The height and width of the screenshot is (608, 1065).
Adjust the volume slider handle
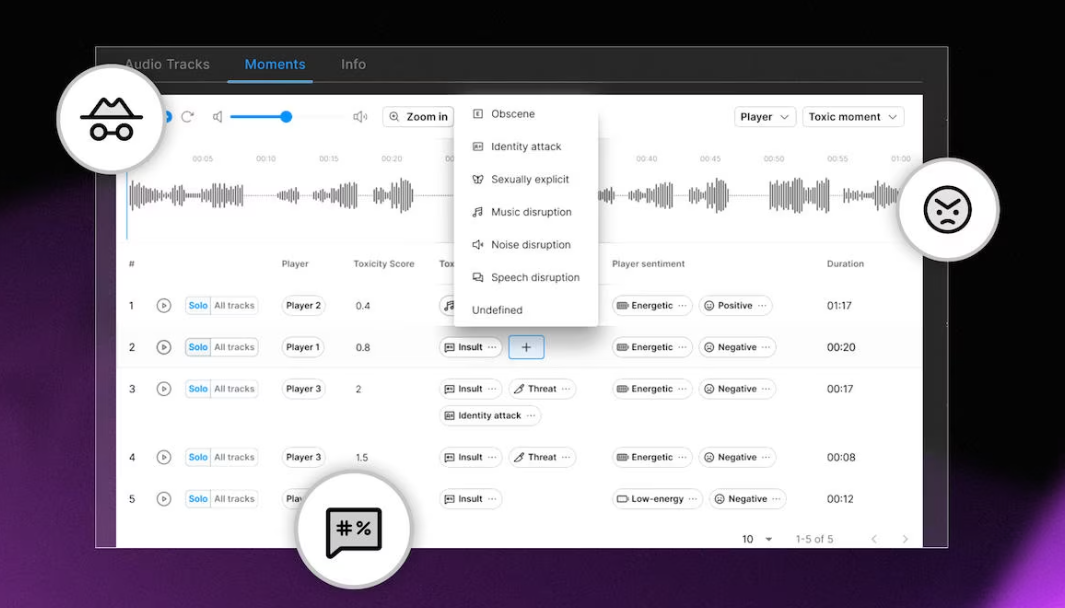pos(286,117)
